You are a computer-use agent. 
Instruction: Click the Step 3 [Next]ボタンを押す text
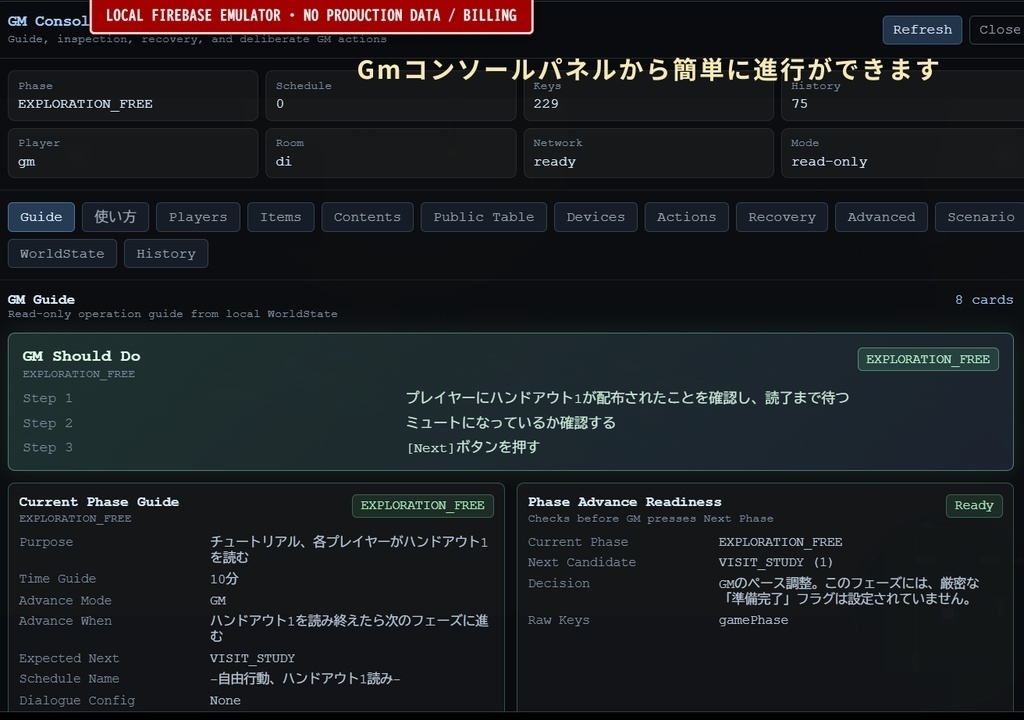[473, 448]
